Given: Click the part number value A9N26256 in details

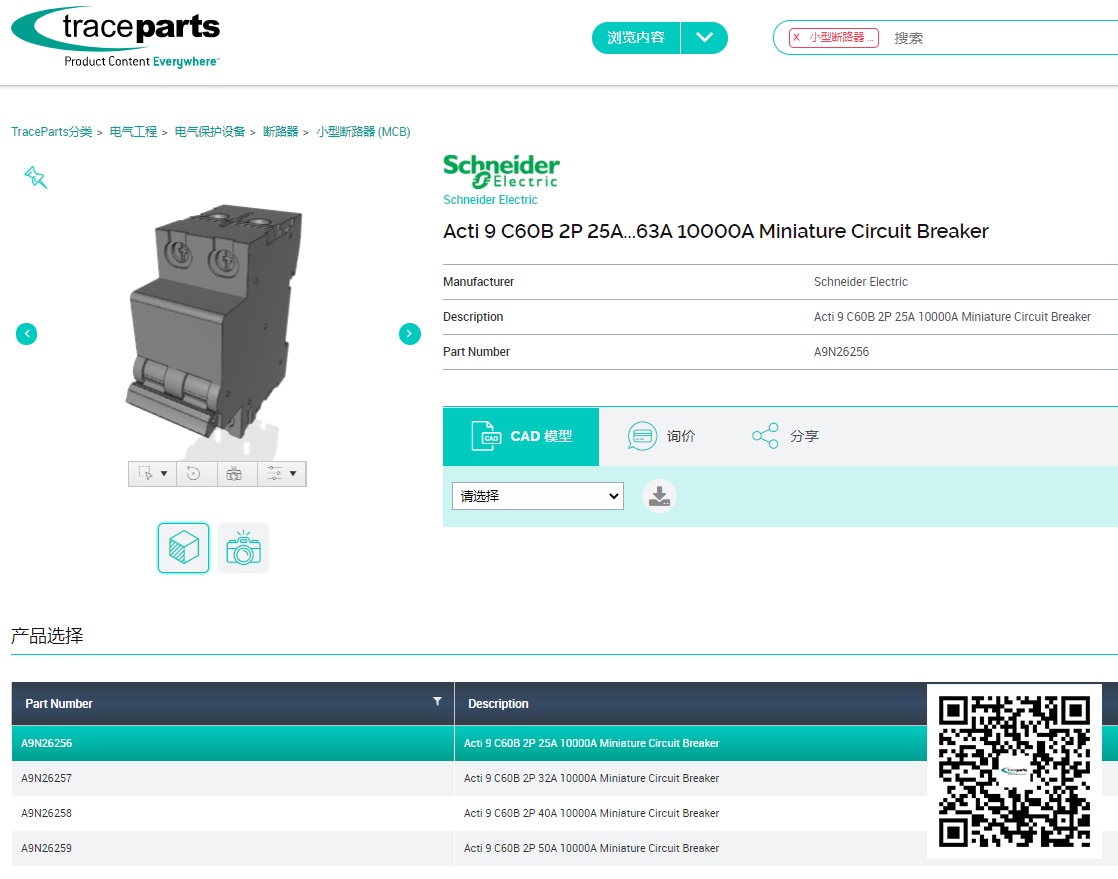Looking at the screenshot, I should point(841,352).
